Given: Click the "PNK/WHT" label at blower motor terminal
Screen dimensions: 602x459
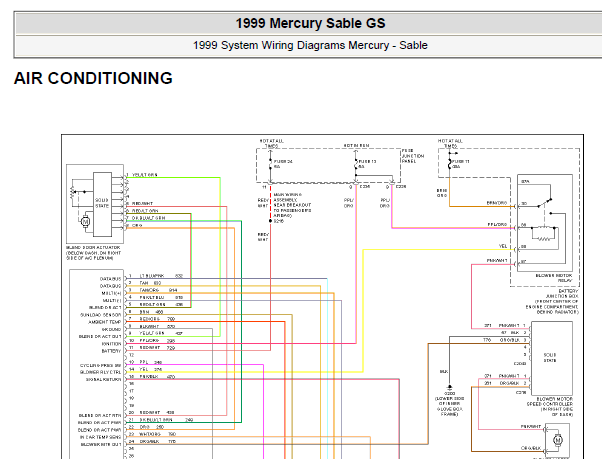Looking at the screenshot, I should tap(531, 426).
